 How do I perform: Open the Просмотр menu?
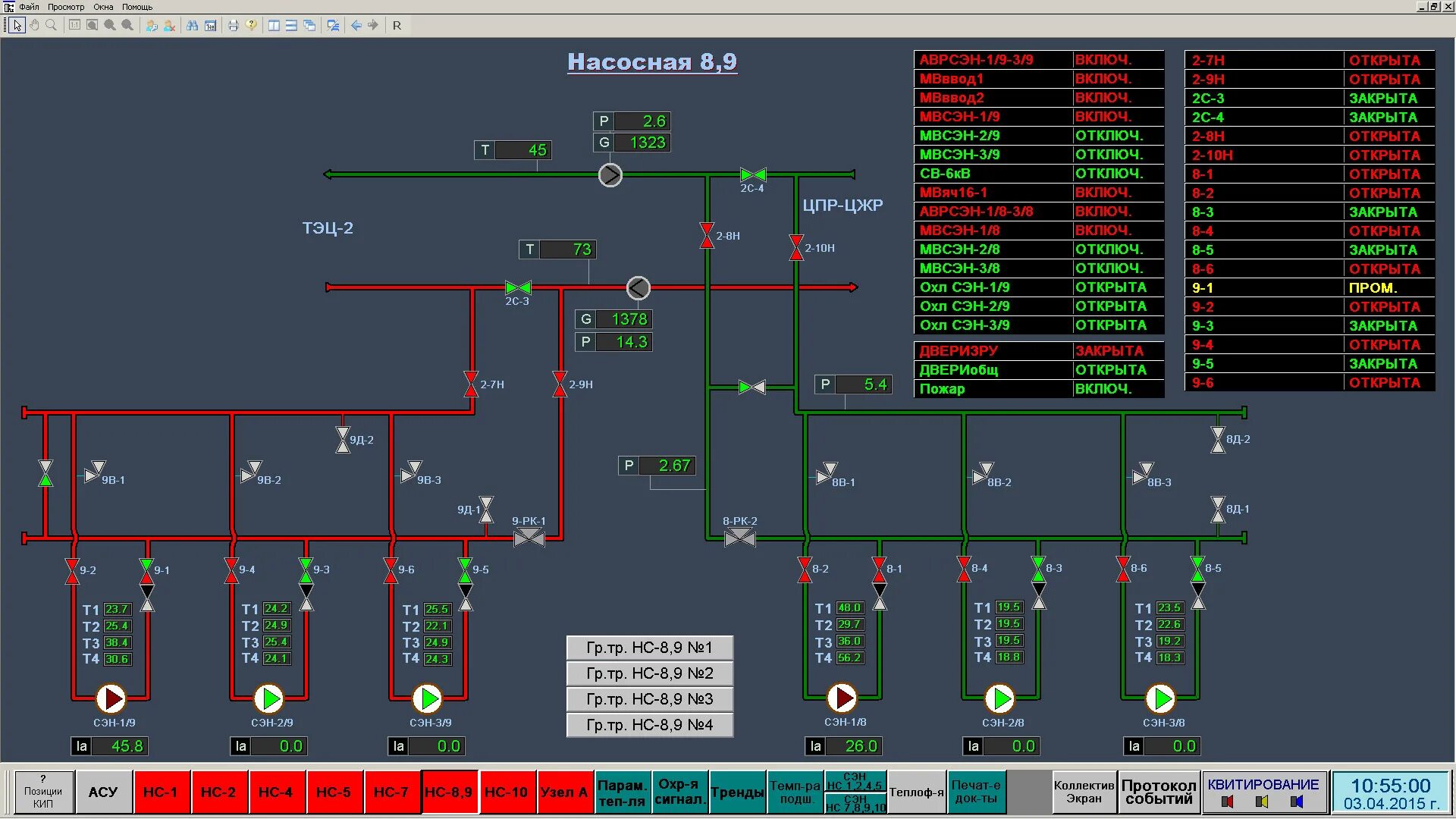[x=66, y=7]
